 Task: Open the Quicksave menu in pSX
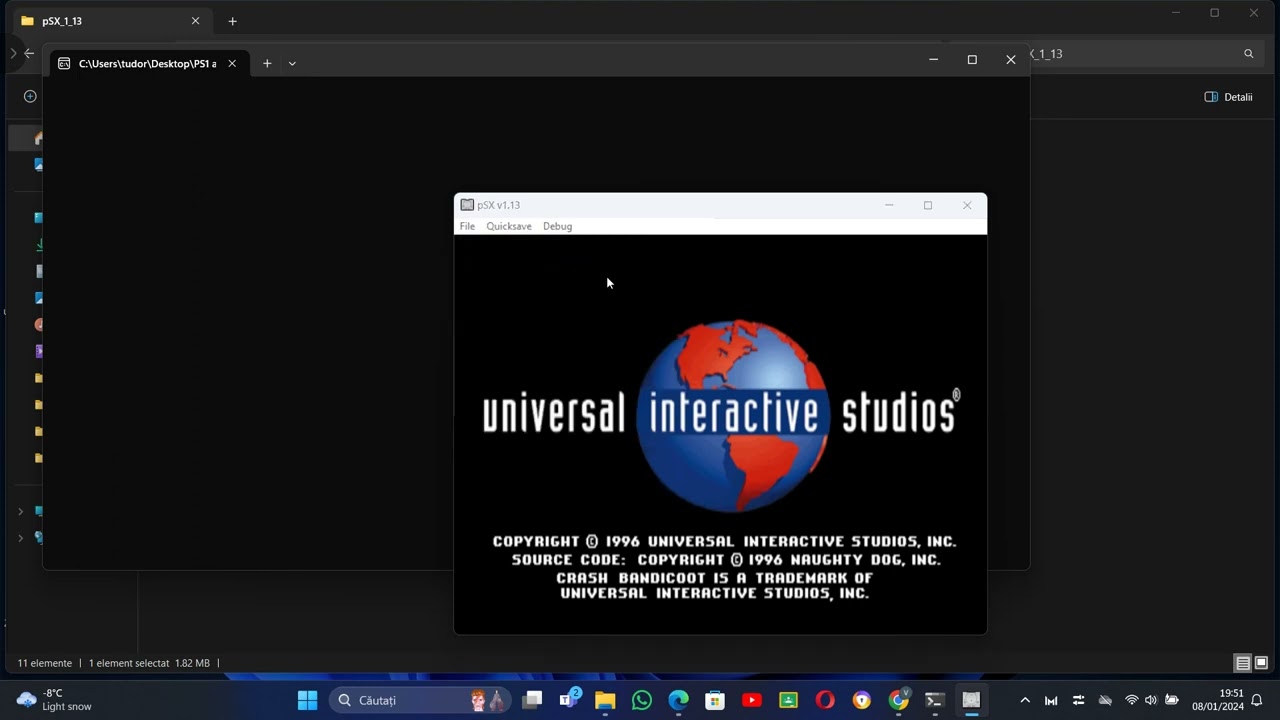pos(509,226)
